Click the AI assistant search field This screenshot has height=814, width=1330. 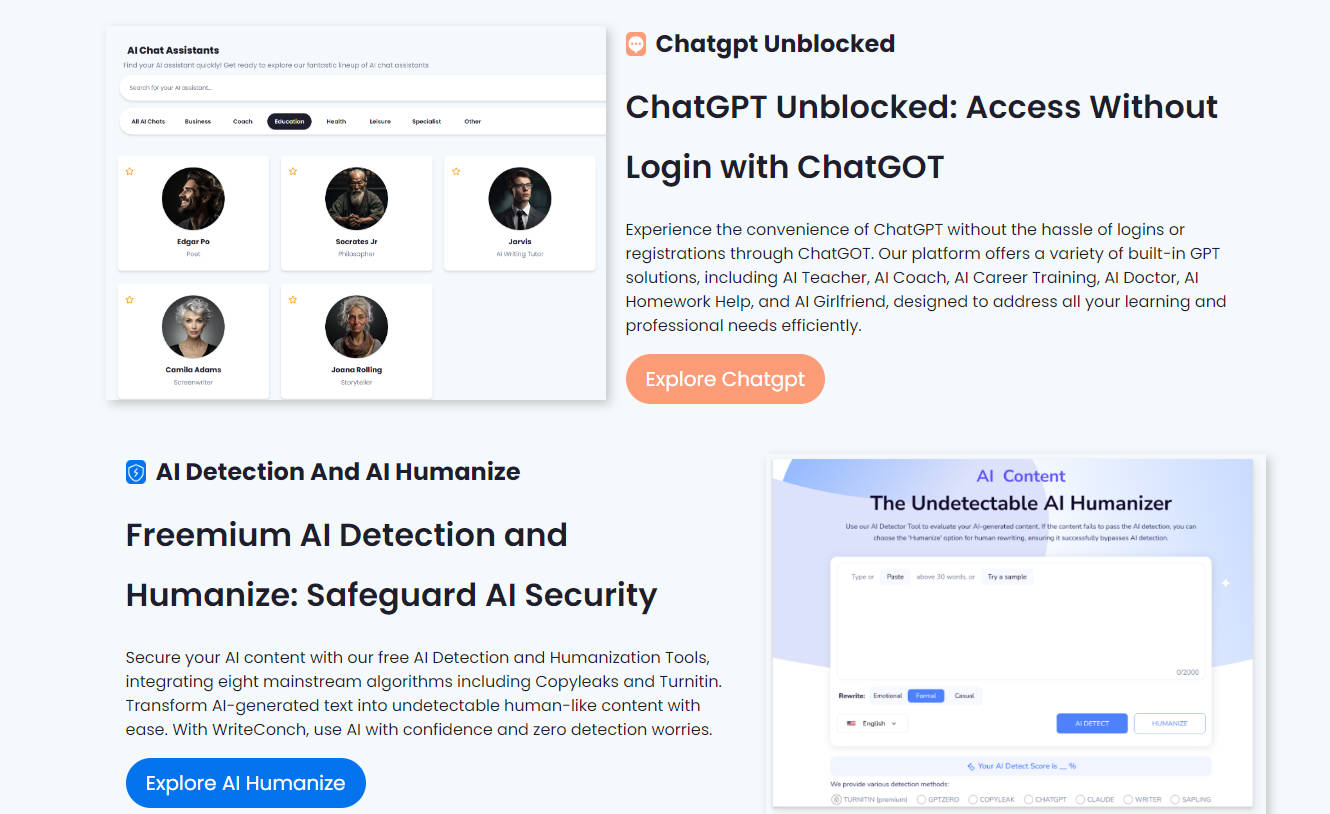[x=360, y=88]
